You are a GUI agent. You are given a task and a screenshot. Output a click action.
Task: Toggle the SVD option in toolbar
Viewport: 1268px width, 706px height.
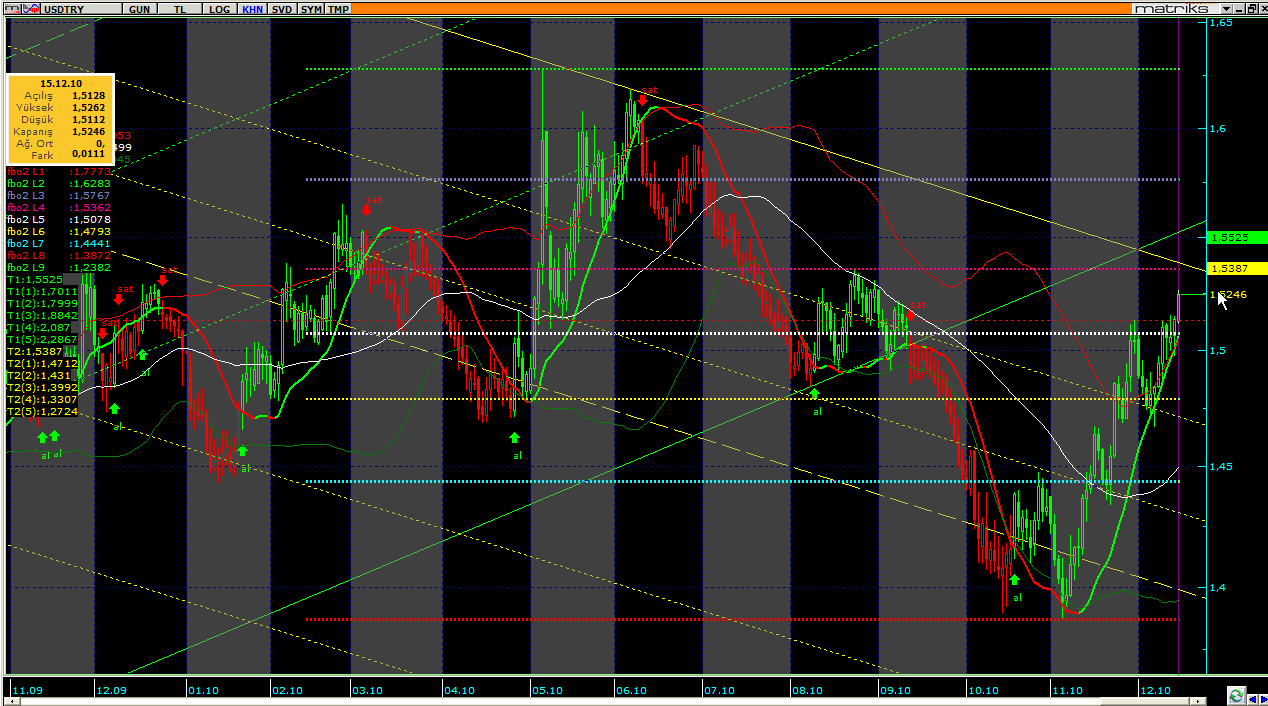click(x=283, y=9)
